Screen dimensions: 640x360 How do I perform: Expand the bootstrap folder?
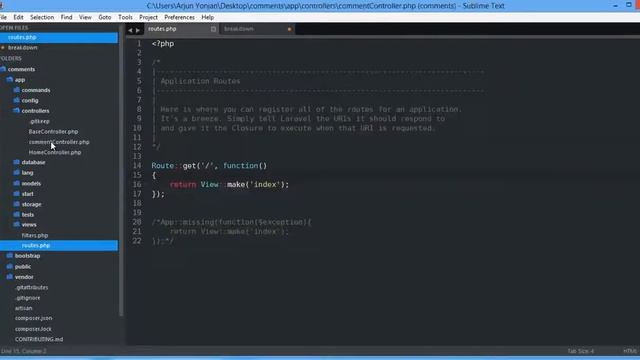(x=27, y=256)
